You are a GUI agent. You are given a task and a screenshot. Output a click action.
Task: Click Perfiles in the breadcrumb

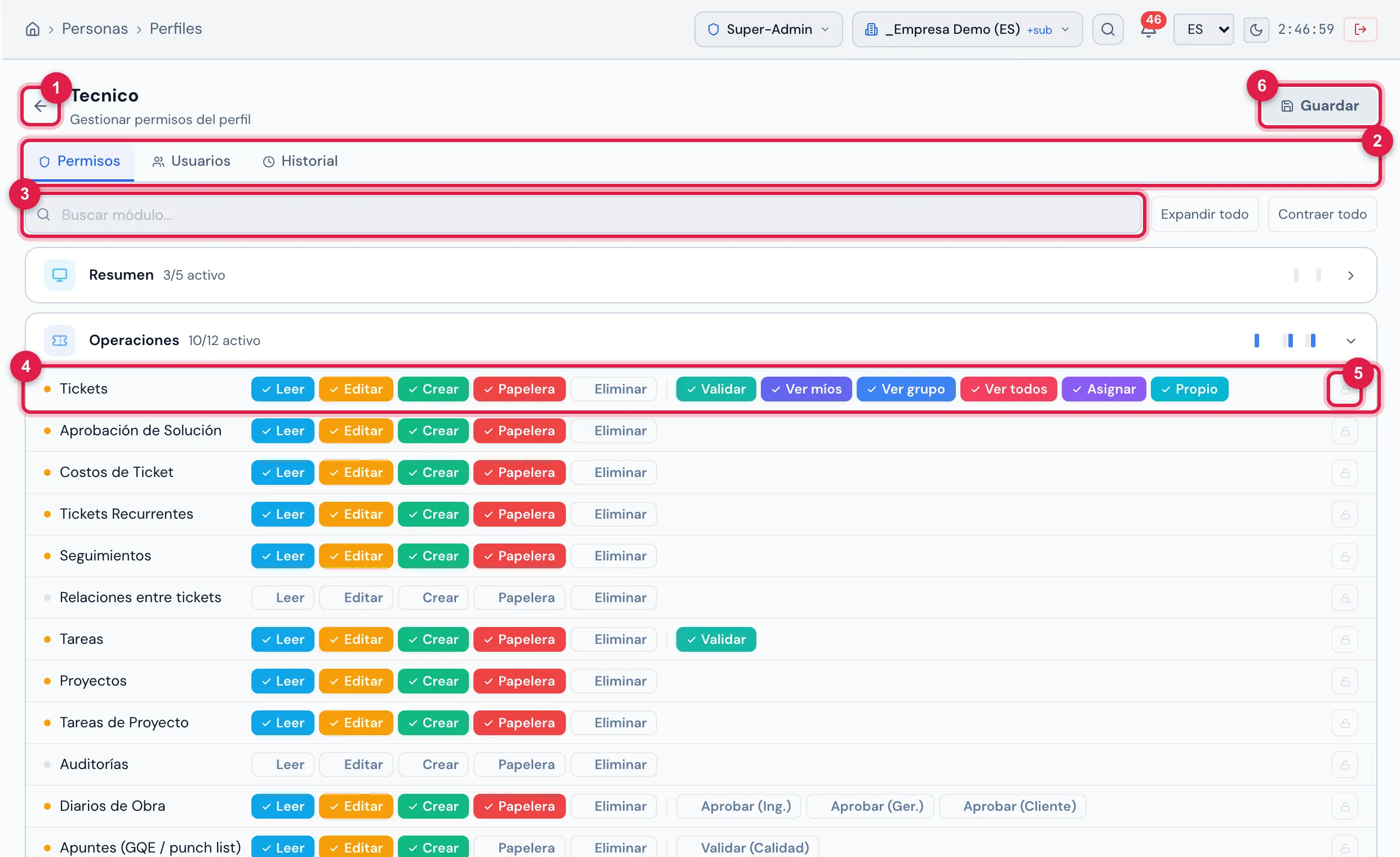pos(176,29)
